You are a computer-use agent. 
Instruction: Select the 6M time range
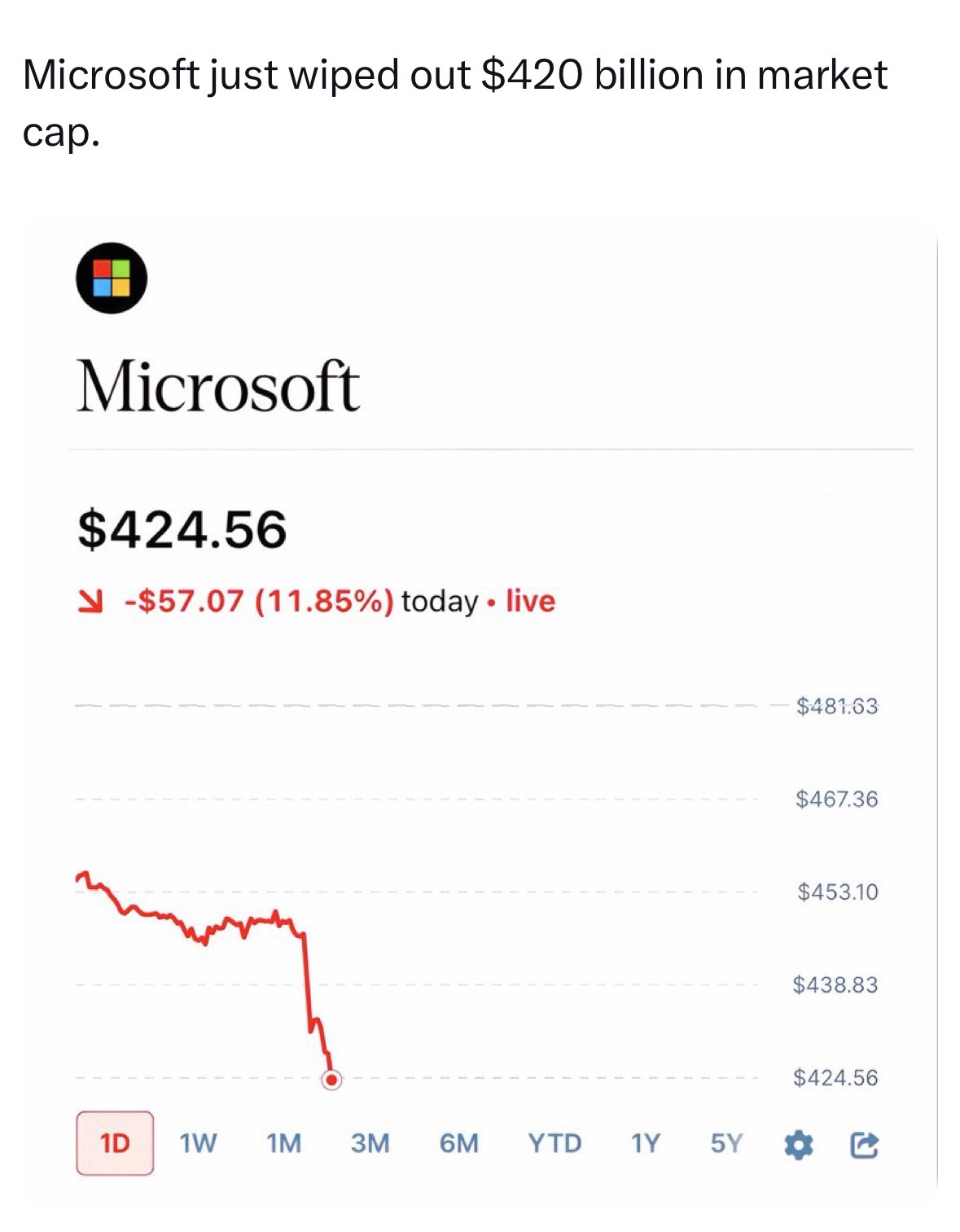click(x=459, y=1143)
